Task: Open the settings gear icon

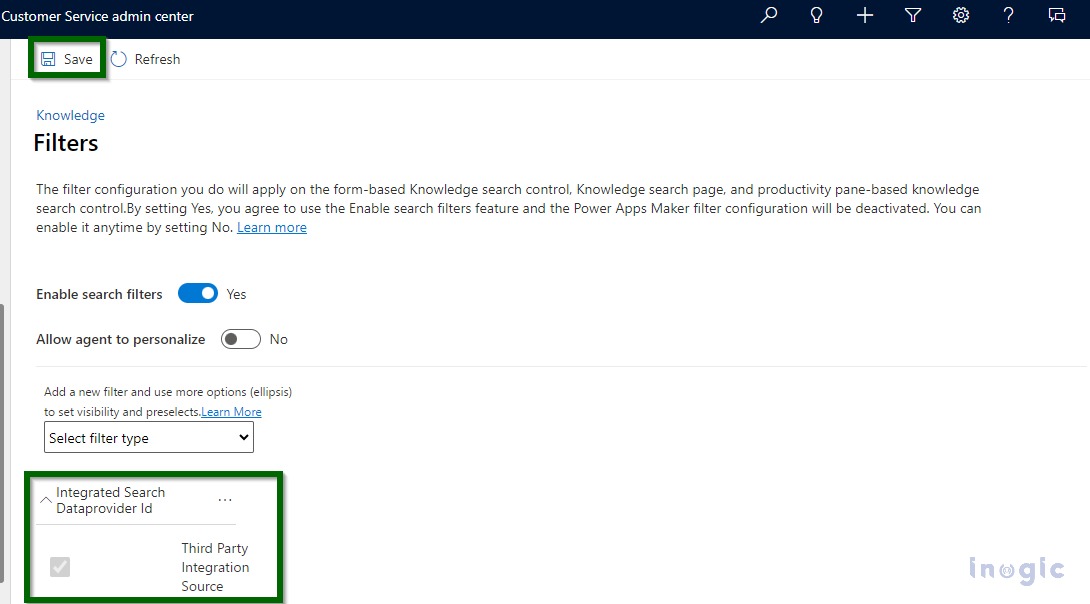Action: point(961,15)
